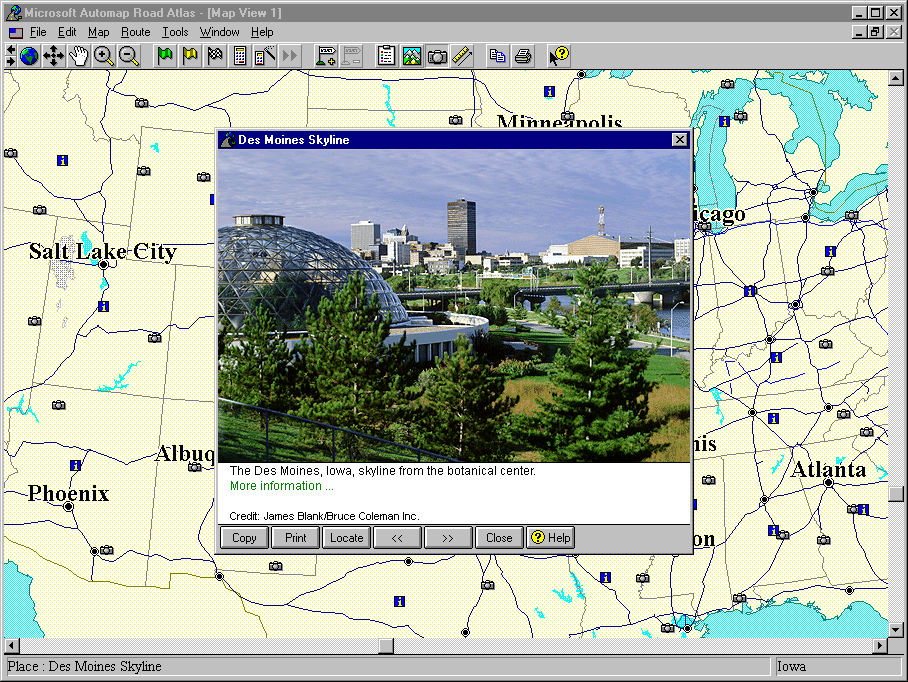Click the Atlanta map label
The width and height of the screenshot is (908, 682).
click(x=829, y=470)
